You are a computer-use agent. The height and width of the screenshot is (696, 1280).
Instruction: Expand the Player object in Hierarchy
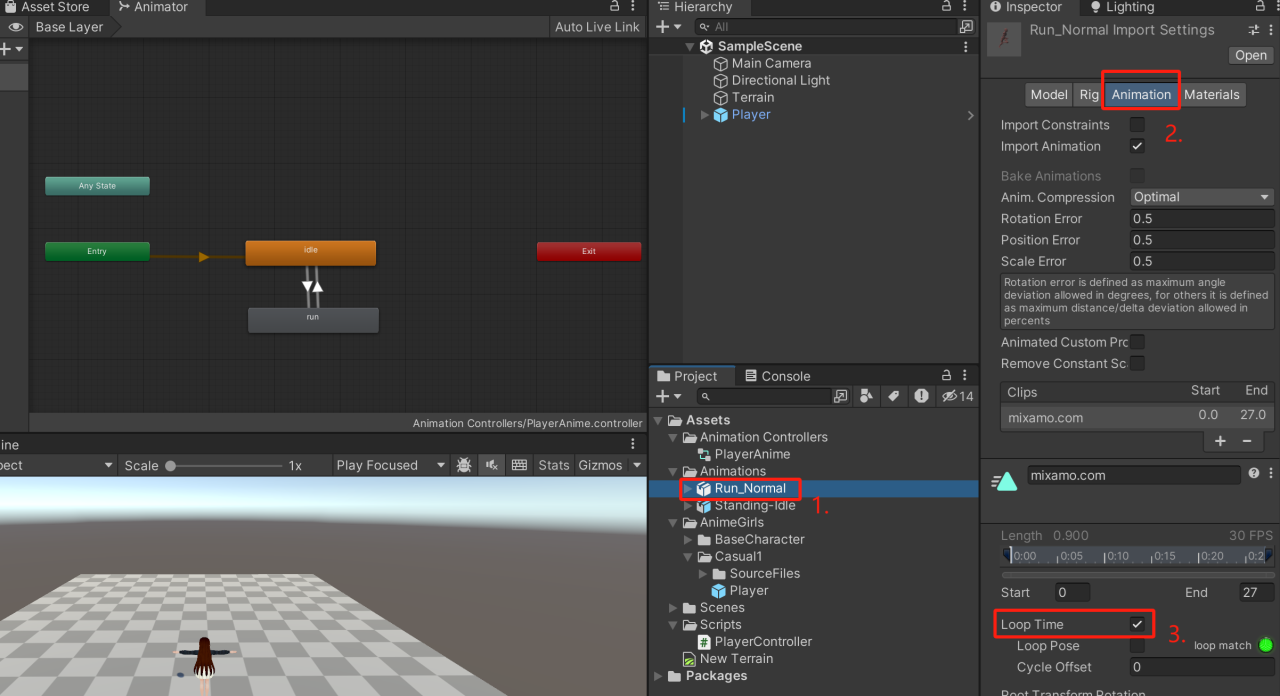tap(704, 115)
